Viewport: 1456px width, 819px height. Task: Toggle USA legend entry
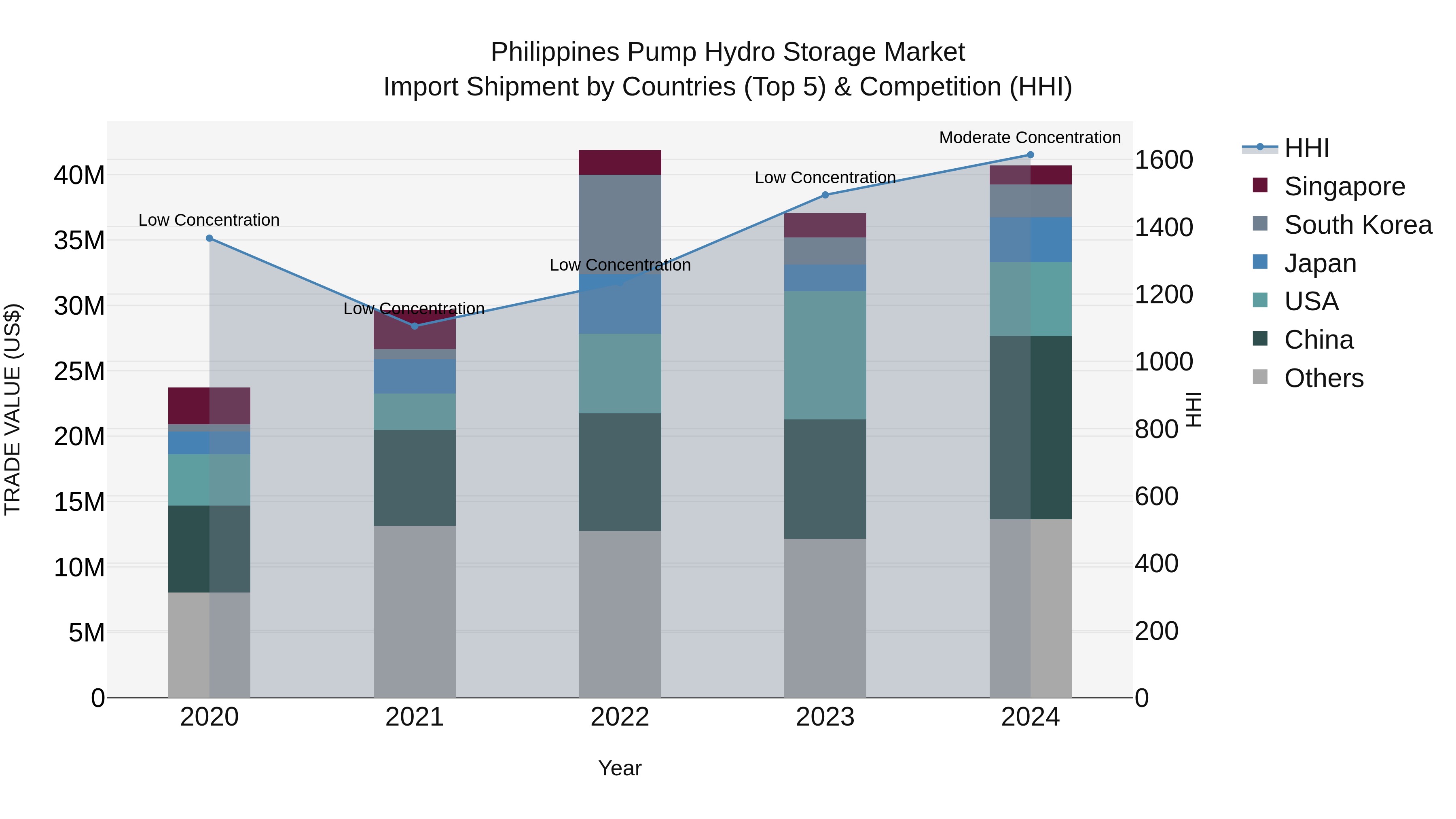[1296, 301]
